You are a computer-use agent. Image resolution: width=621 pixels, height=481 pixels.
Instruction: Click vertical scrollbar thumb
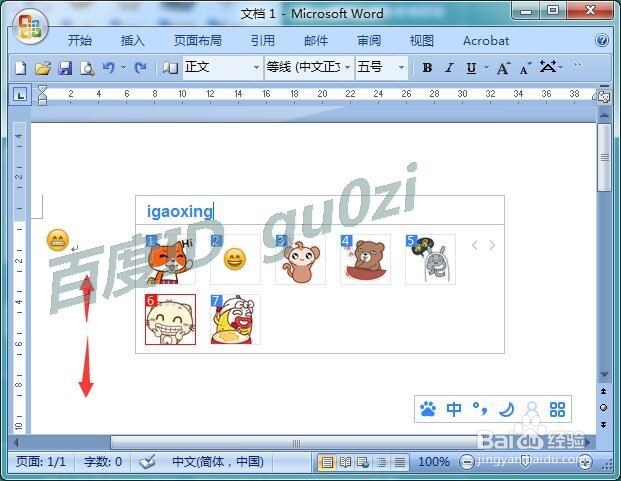coord(604,158)
